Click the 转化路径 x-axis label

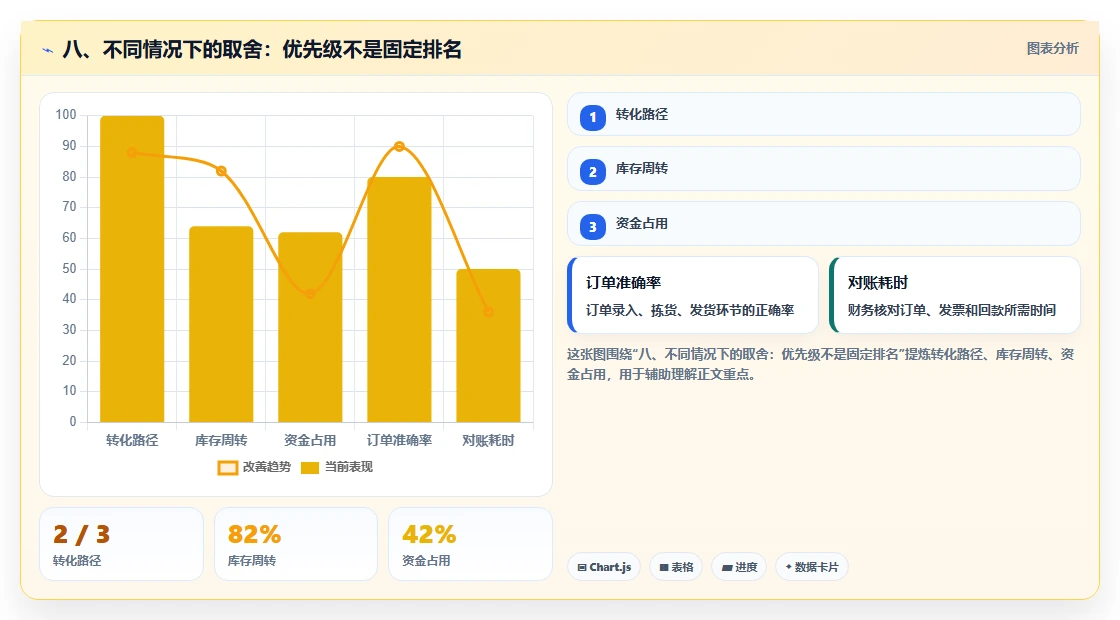tap(132, 440)
